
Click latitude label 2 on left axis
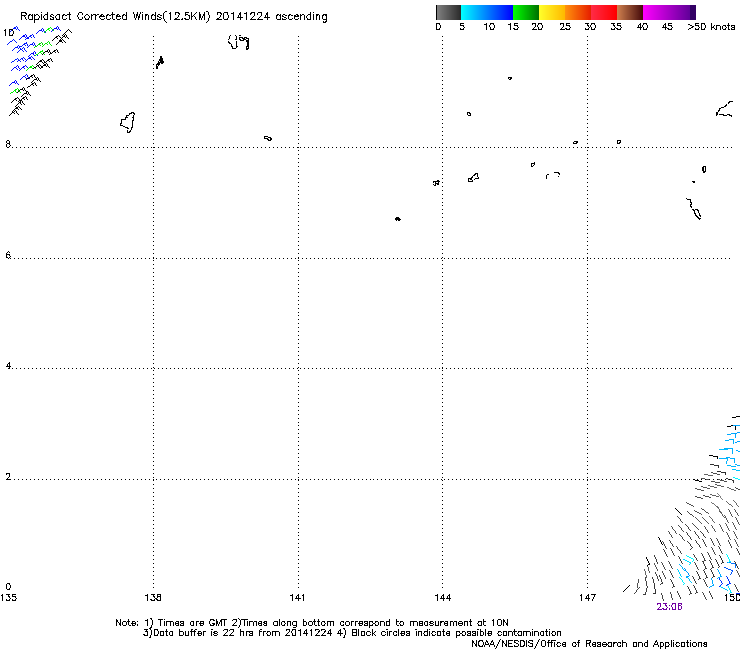(x=8, y=477)
